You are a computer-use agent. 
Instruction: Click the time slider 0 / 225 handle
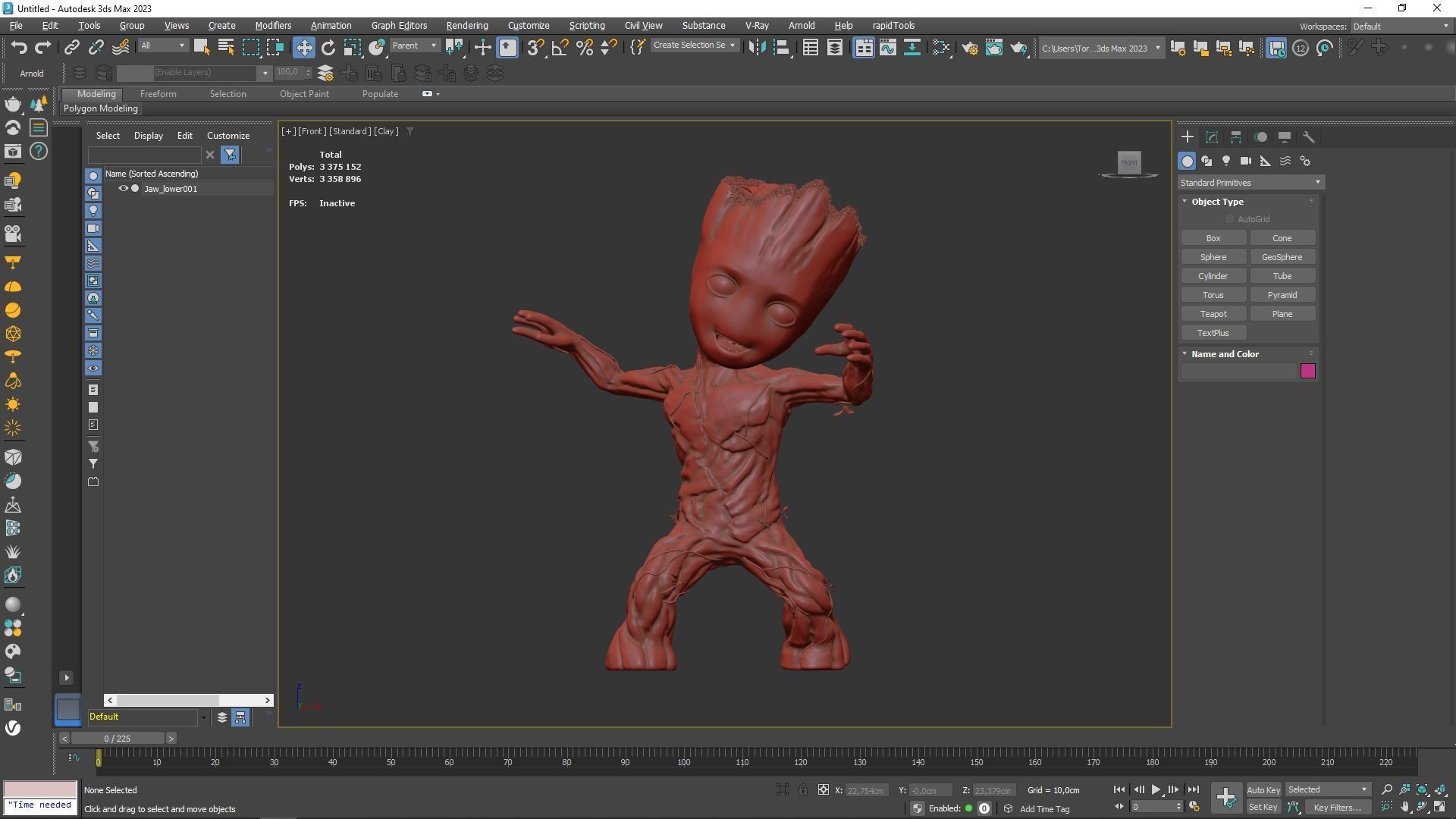tap(118, 739)
